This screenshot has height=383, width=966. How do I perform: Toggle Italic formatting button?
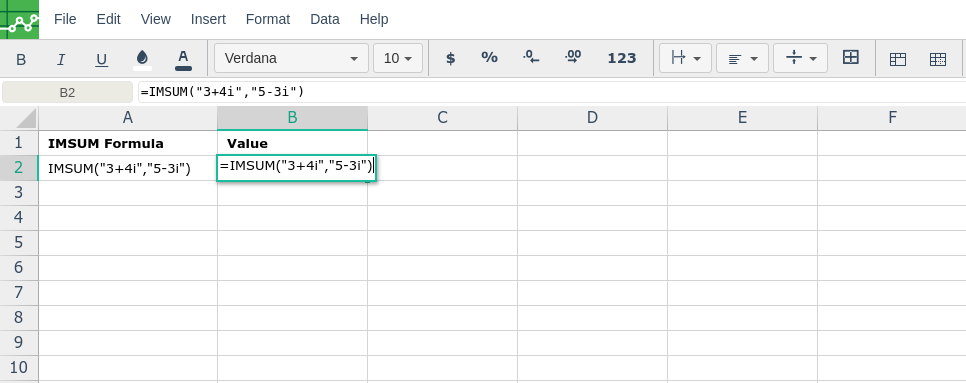click(x=61, y=59)
